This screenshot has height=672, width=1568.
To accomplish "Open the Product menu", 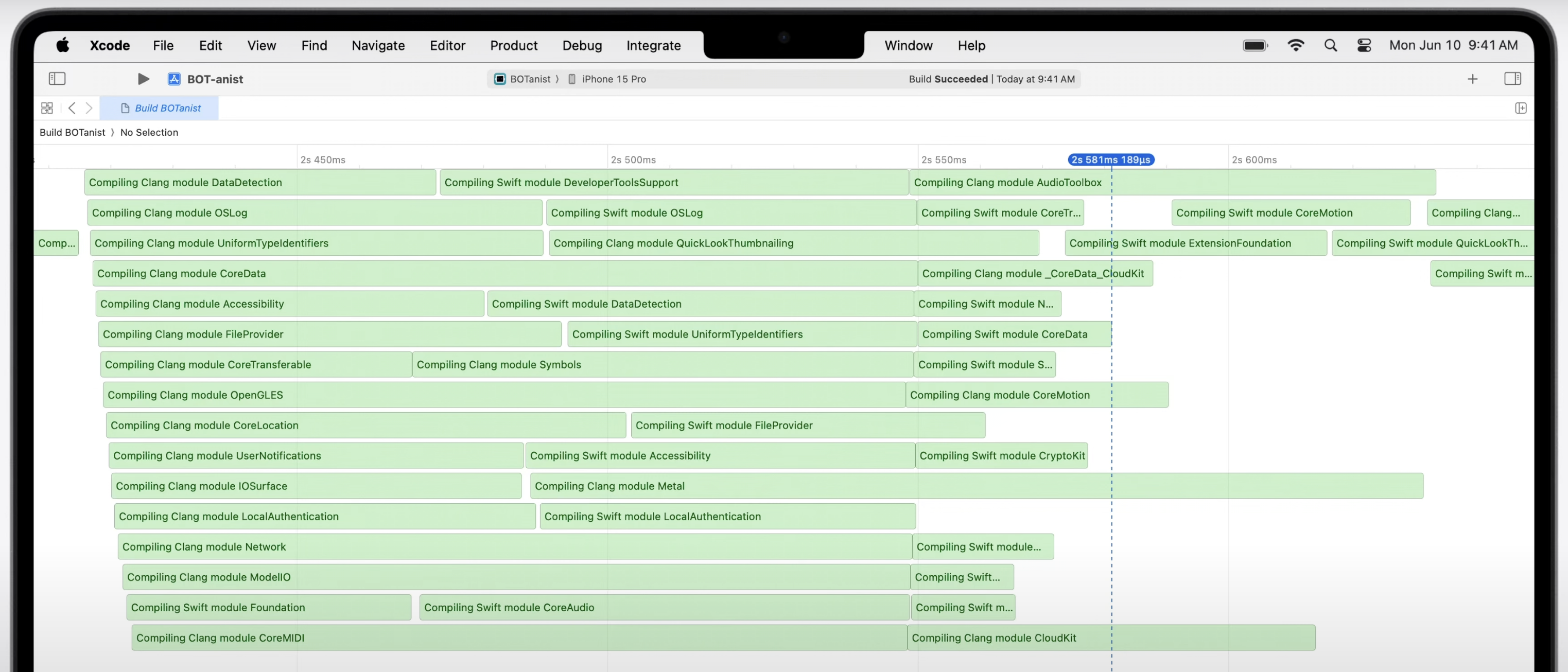I will 513,45.
